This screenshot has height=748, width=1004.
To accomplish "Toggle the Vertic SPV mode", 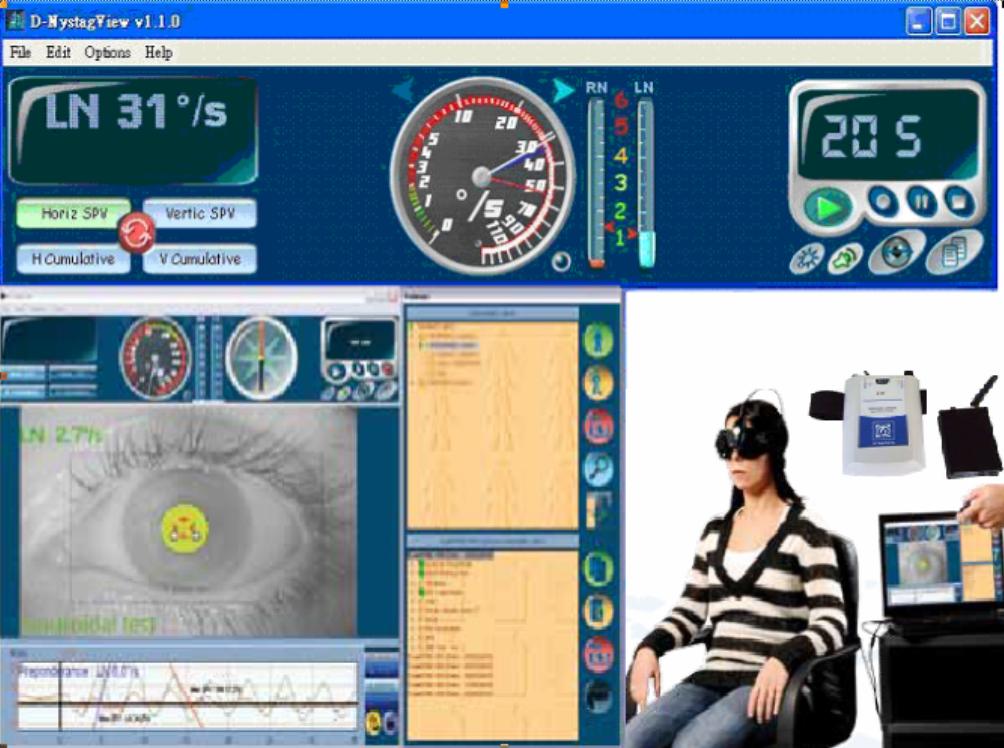I will pyautogui.click(x=199, y=213).
